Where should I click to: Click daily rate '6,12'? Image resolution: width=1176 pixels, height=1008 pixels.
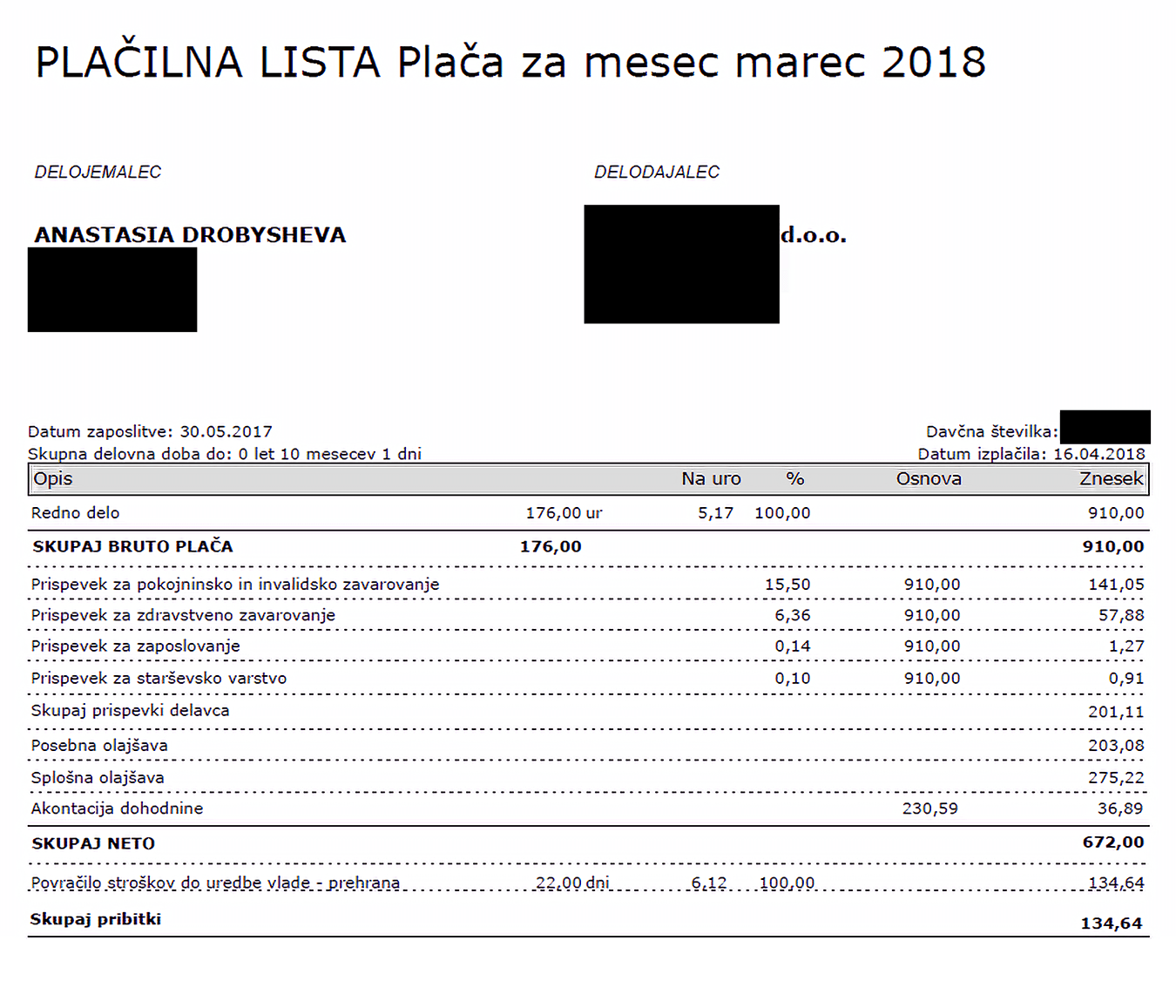click(709, 883)
